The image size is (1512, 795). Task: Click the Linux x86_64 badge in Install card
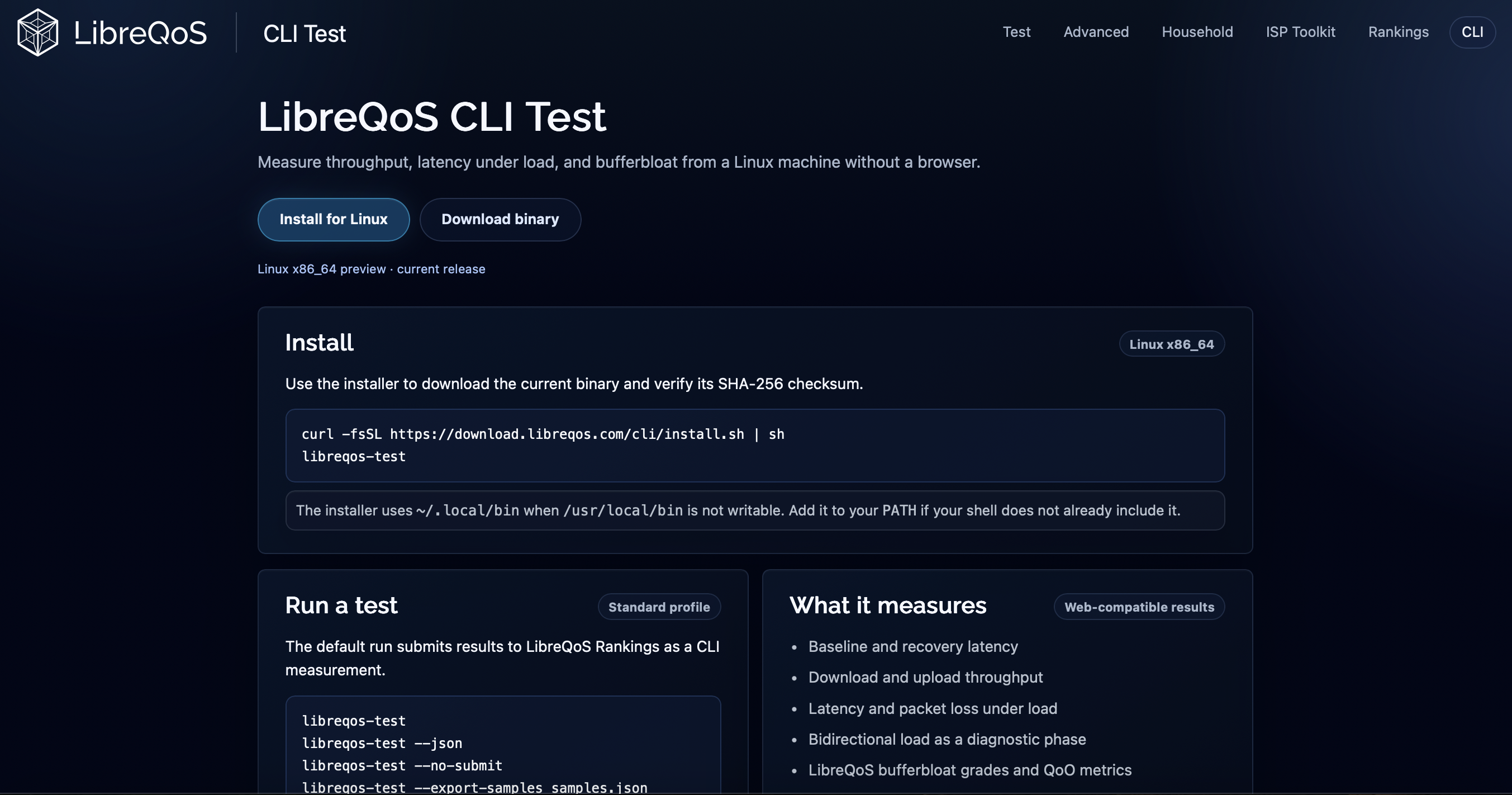point(1172,344)
